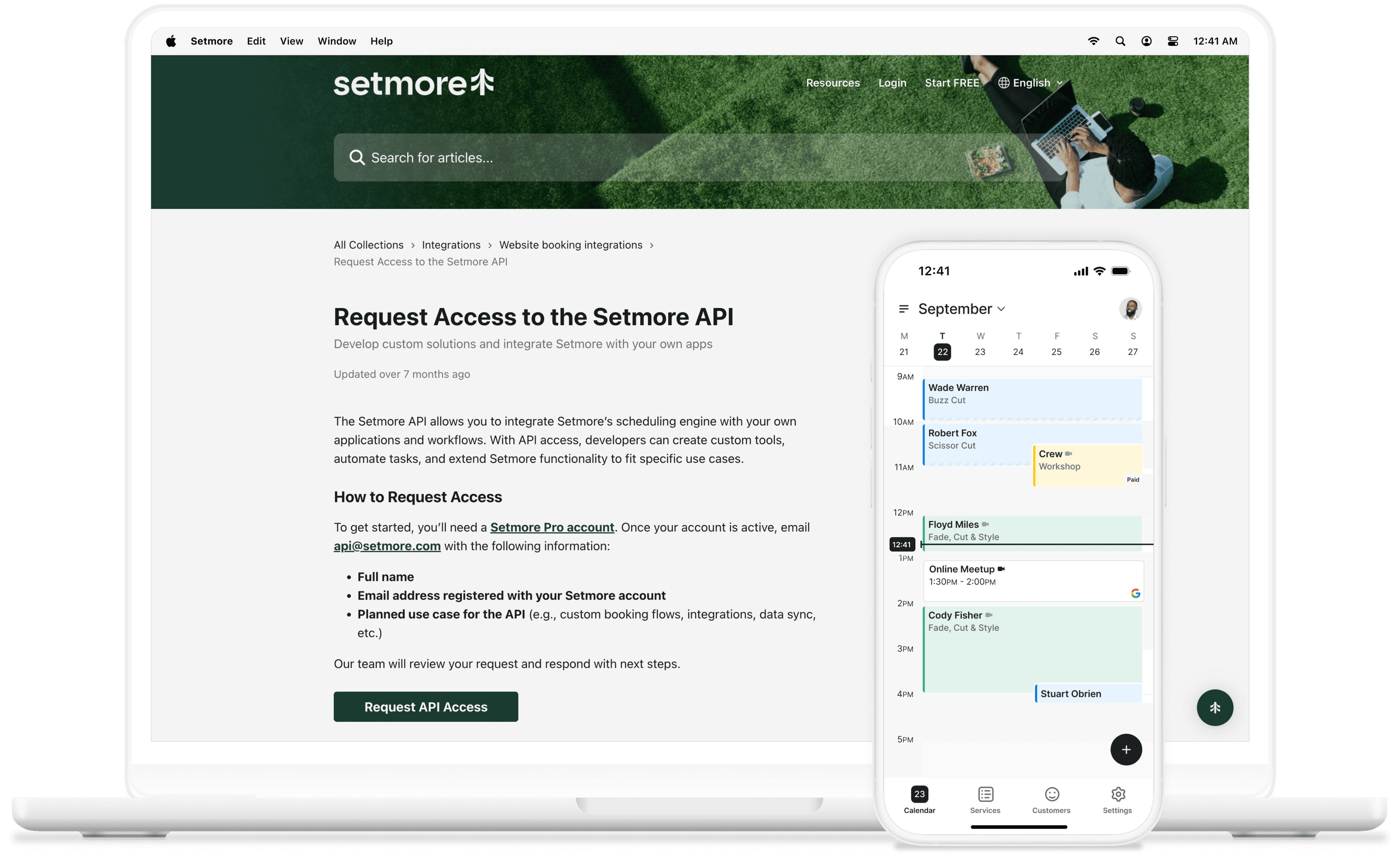Expand the Website booking integrations breadcrumb
The height and width of the screenshot is (862, 1400).
(571, 245)
